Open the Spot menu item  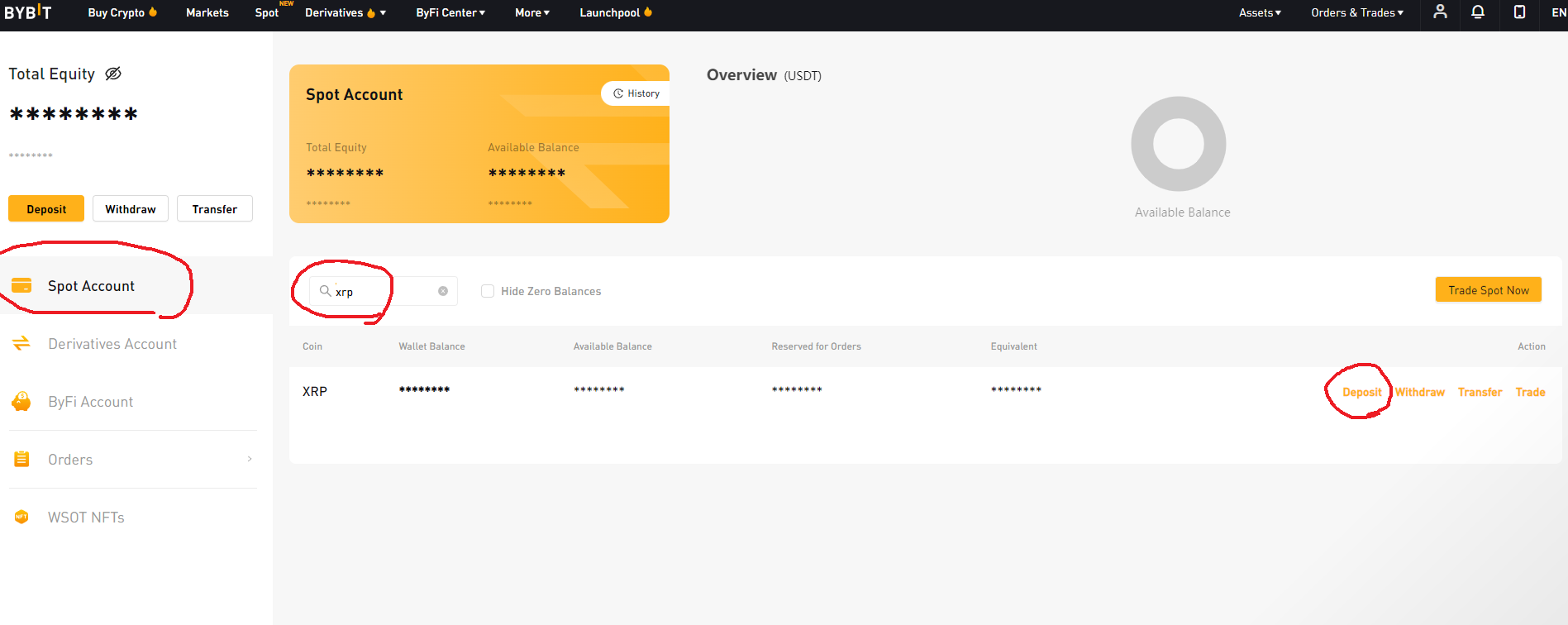point(267,12)
